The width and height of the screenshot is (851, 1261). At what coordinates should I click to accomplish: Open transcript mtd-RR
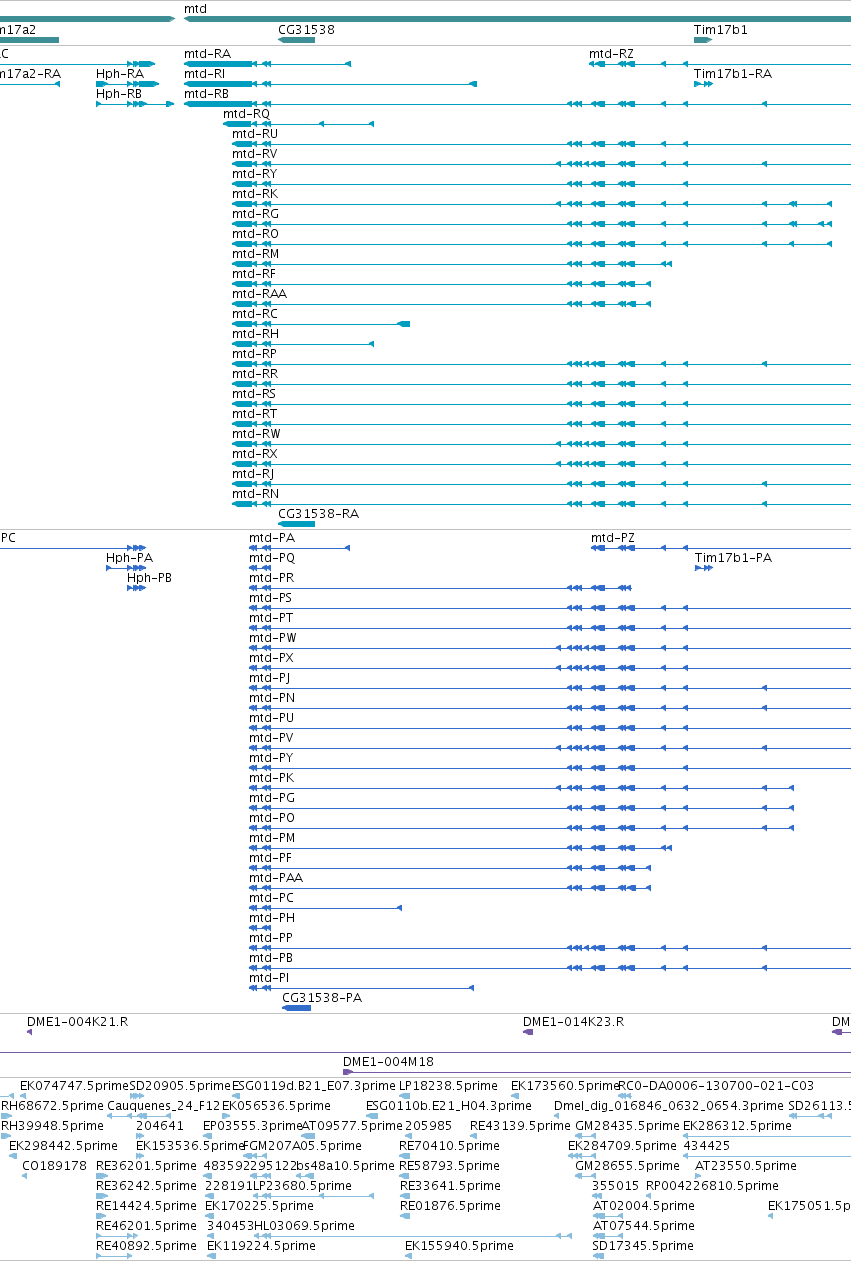(x=255, y=373)
